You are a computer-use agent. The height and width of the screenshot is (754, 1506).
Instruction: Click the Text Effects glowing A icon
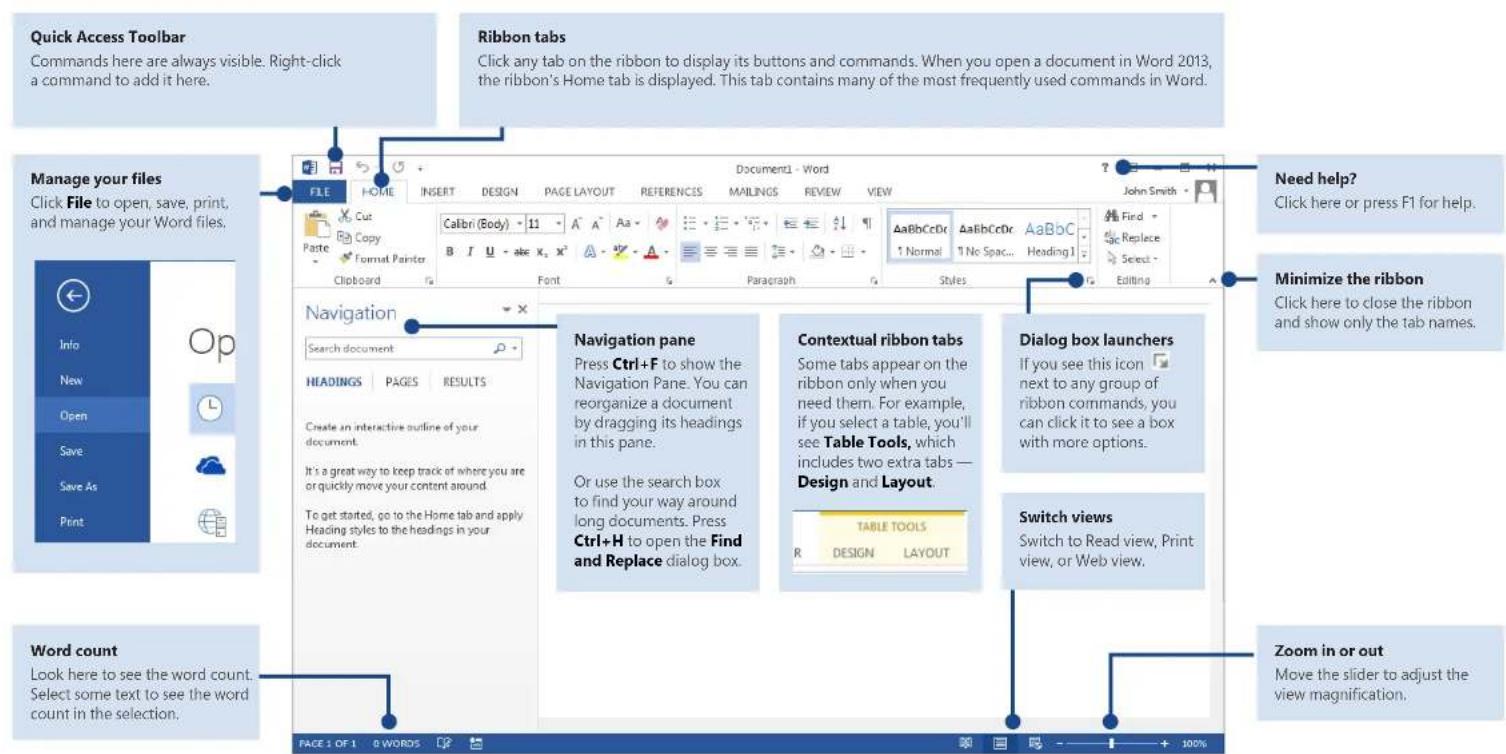pyautogui.click(x=590, y=252)
